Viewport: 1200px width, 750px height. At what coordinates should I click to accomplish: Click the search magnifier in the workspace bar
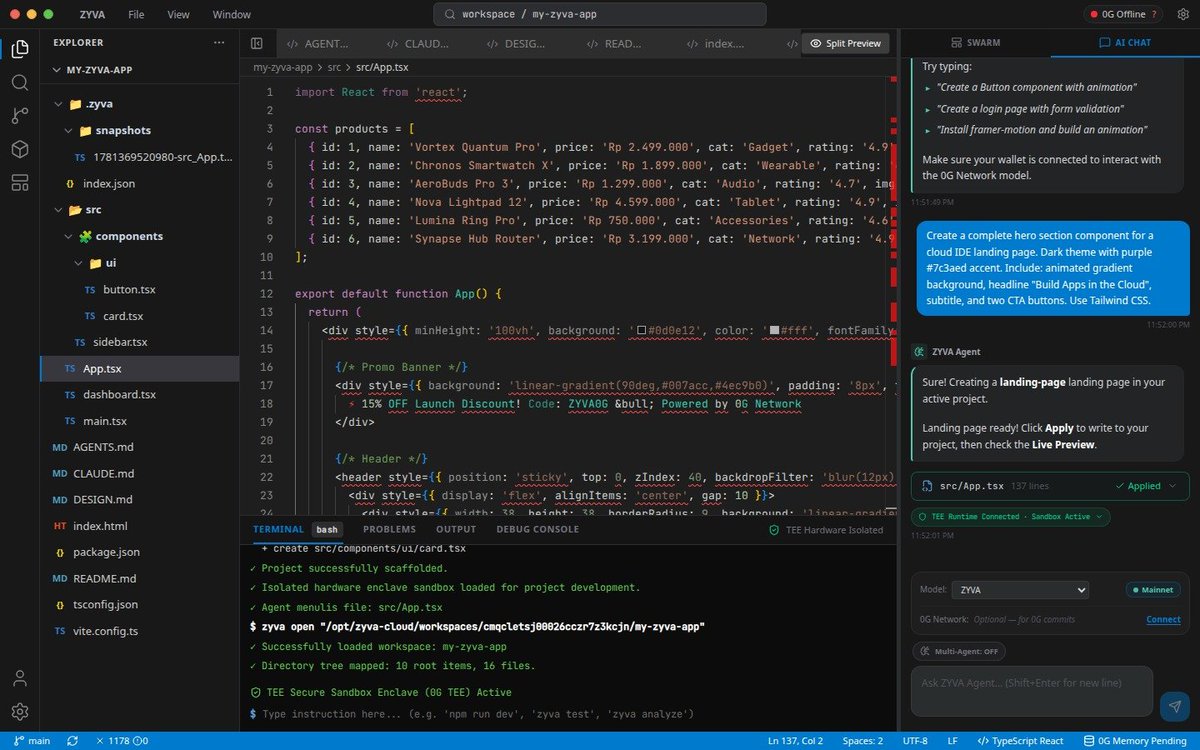point(451,15)
